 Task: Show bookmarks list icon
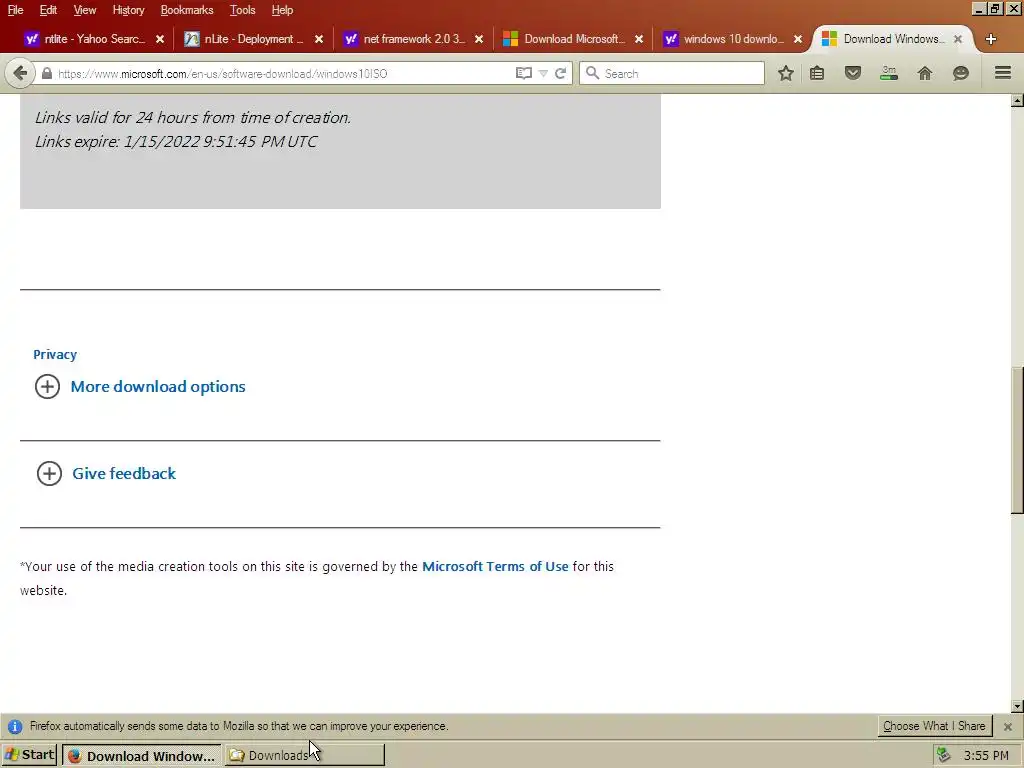click(817, 73)
